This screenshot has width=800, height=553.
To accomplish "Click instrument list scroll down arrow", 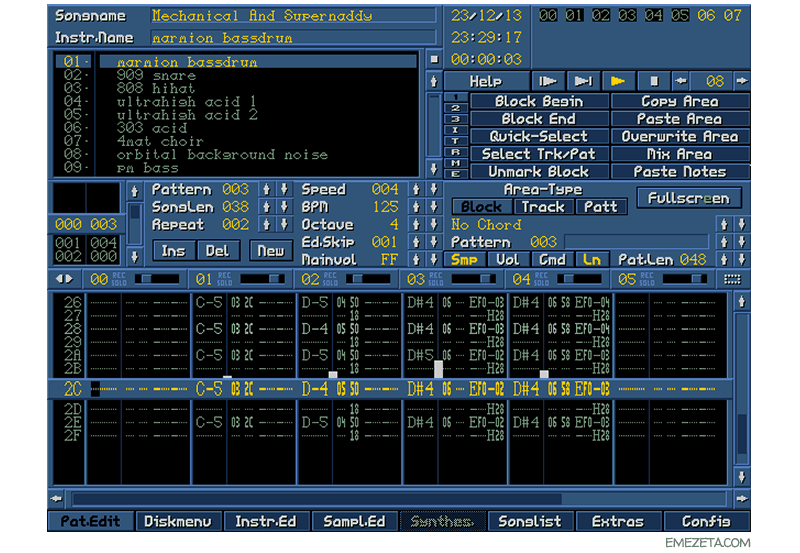I will (x=434, y=169).
